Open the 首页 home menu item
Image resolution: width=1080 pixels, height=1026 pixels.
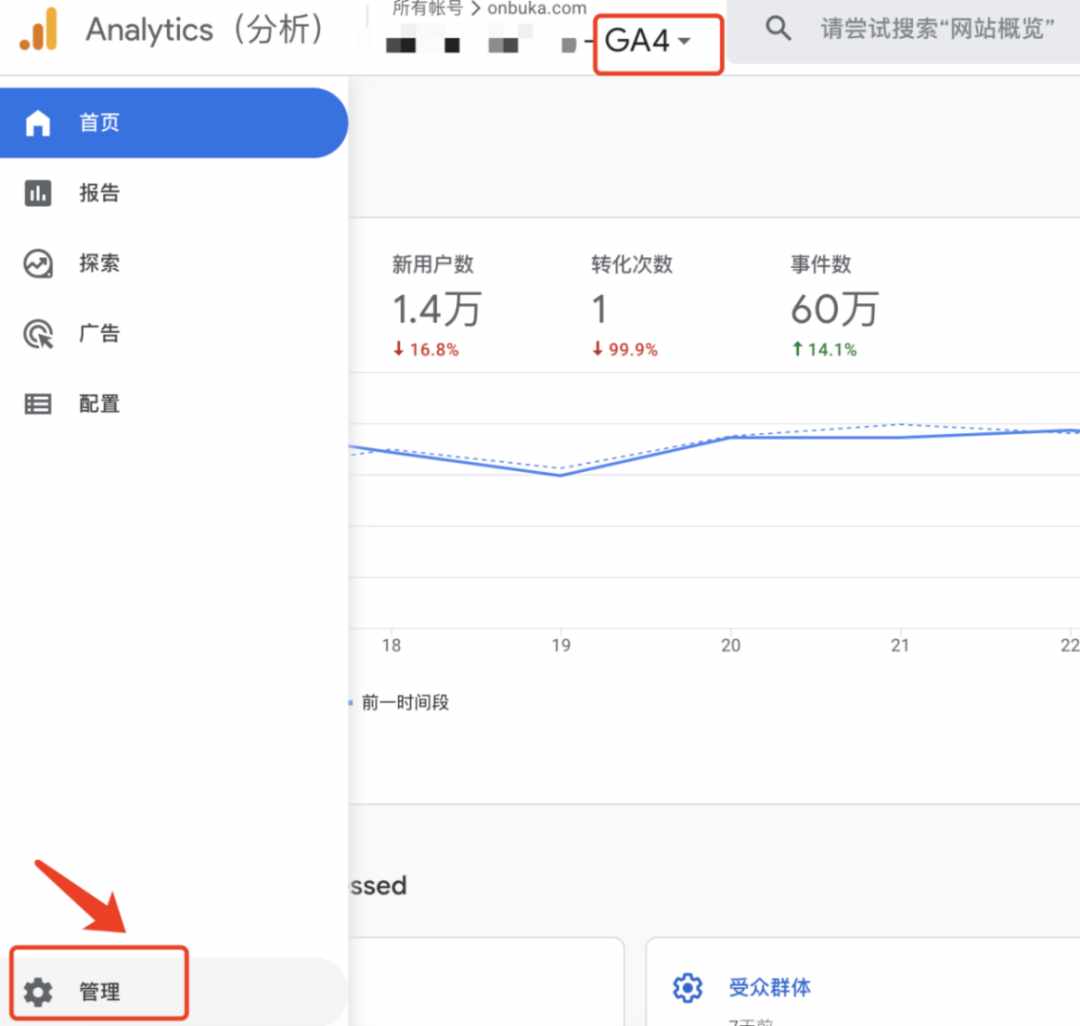(174, 123)
